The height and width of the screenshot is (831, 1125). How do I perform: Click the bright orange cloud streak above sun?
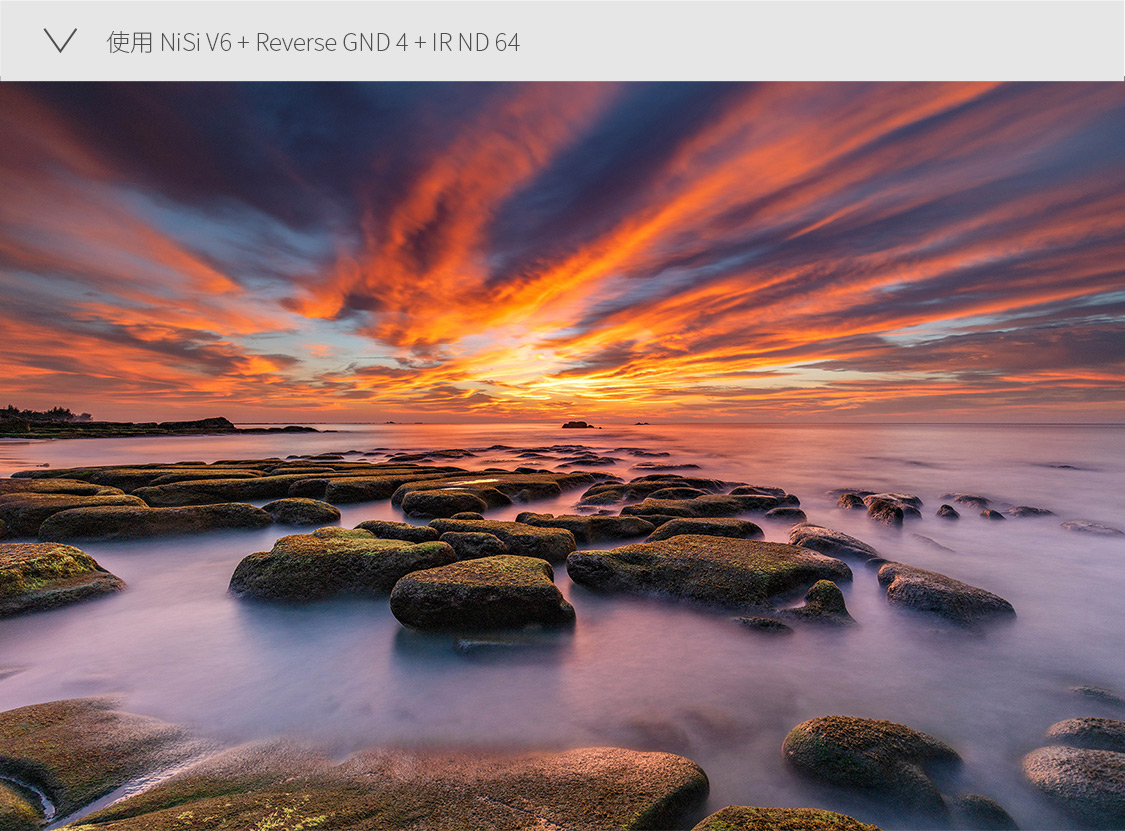tap(450, 250)
